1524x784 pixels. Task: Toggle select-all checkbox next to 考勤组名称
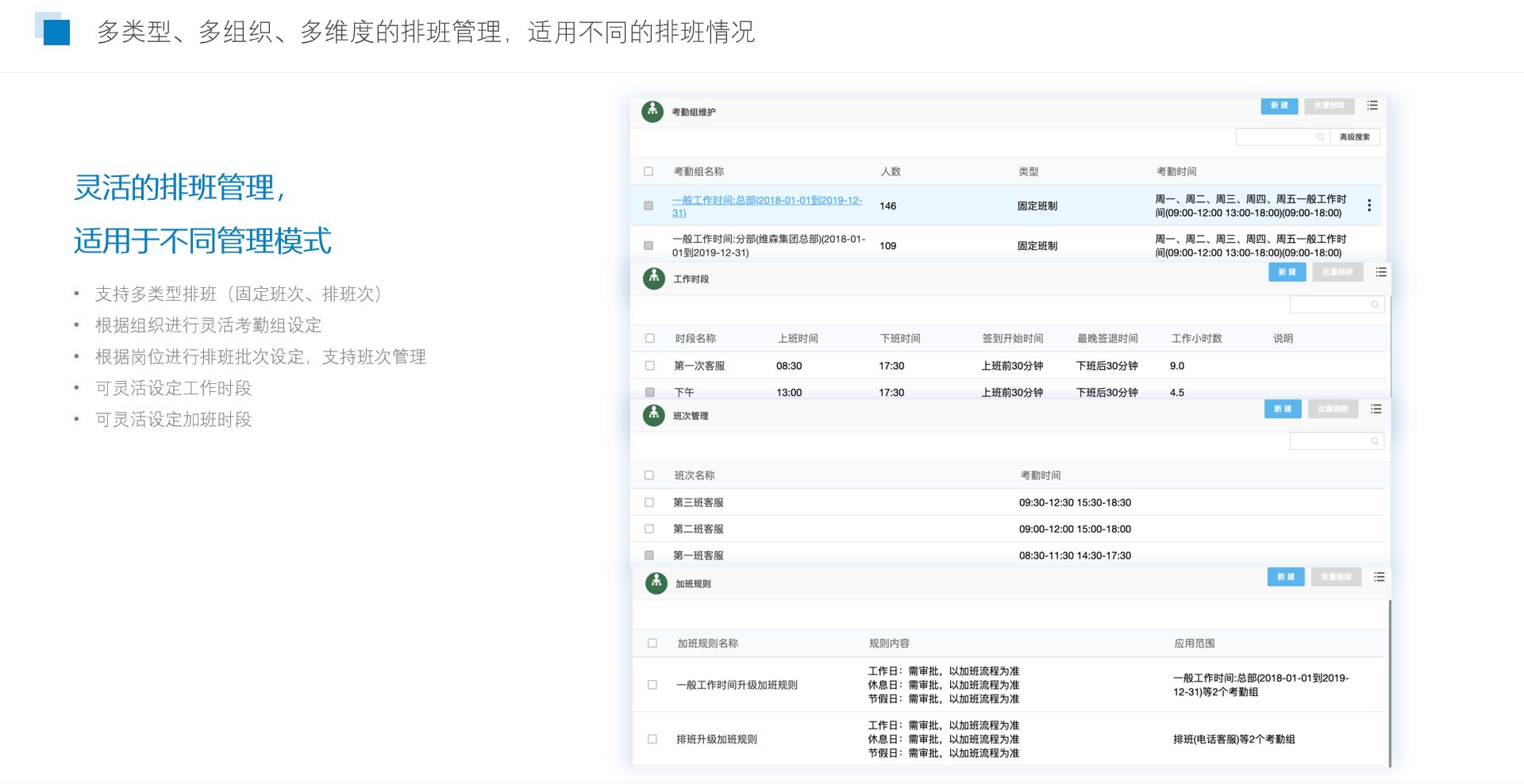click(x=648, y=171)
